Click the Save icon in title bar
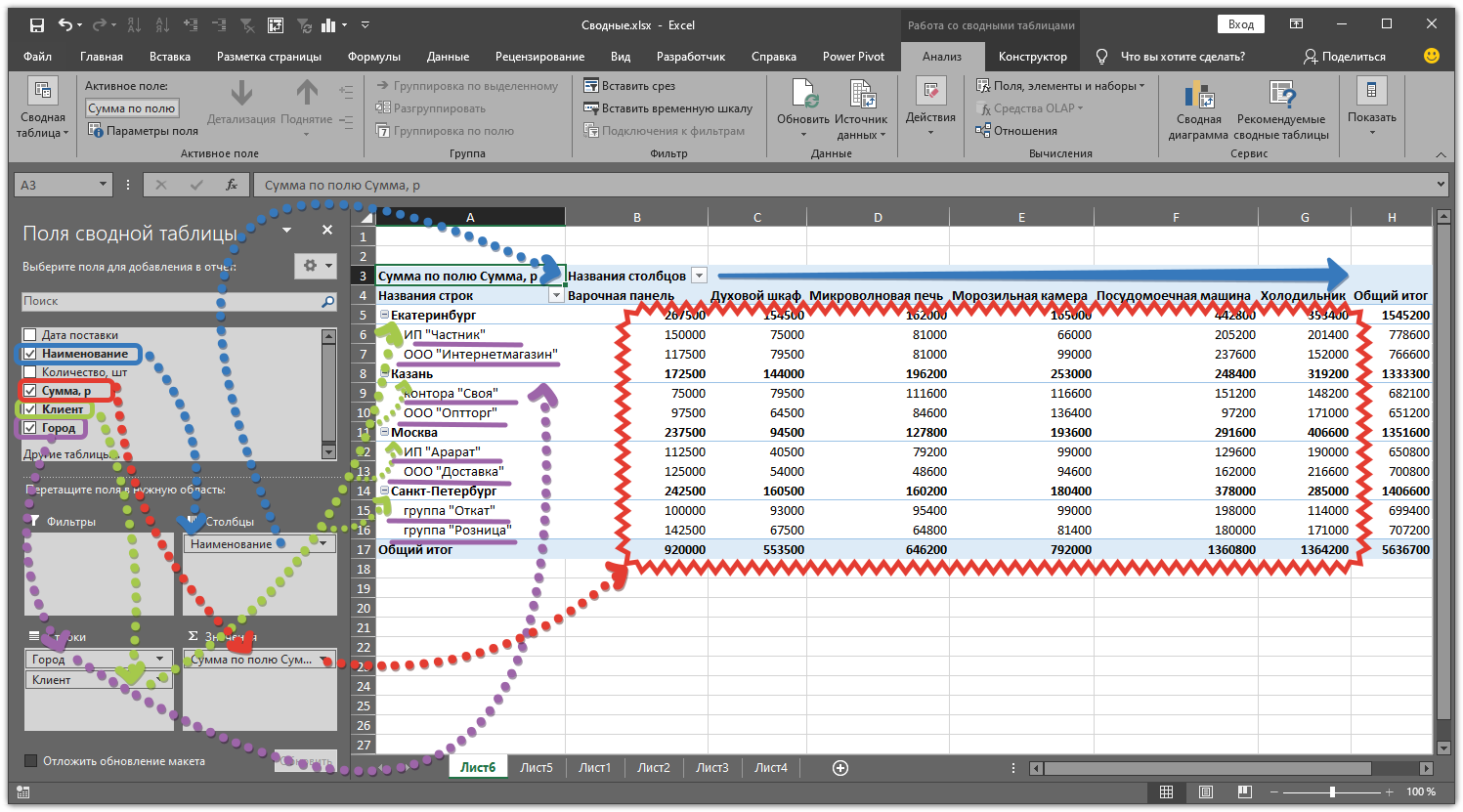Viewport: 1463px width, 812px height. (x=36, y=25)
